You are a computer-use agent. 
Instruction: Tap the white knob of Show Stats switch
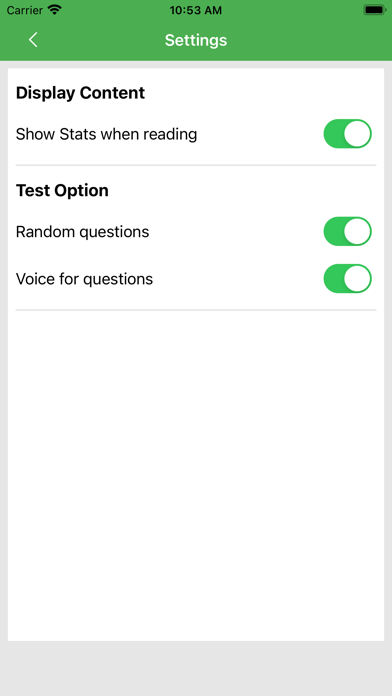(357, 134)
